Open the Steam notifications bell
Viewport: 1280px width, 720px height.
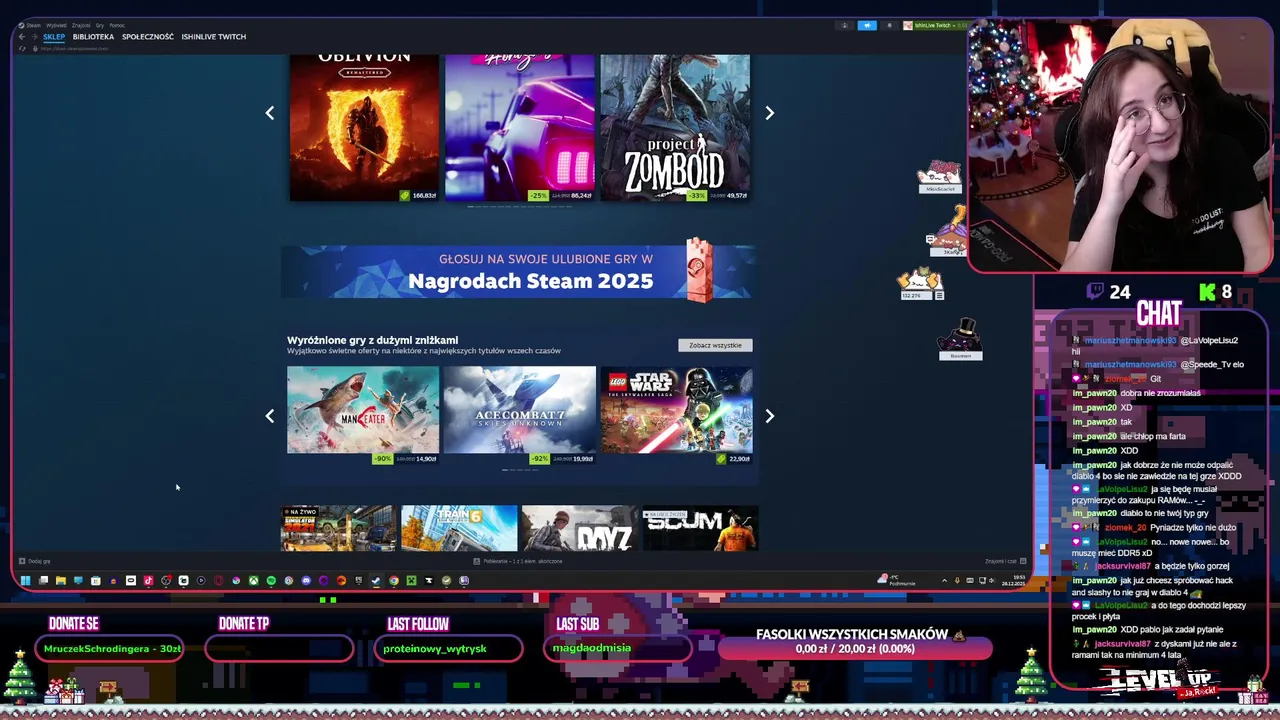[x=890, y=25]
